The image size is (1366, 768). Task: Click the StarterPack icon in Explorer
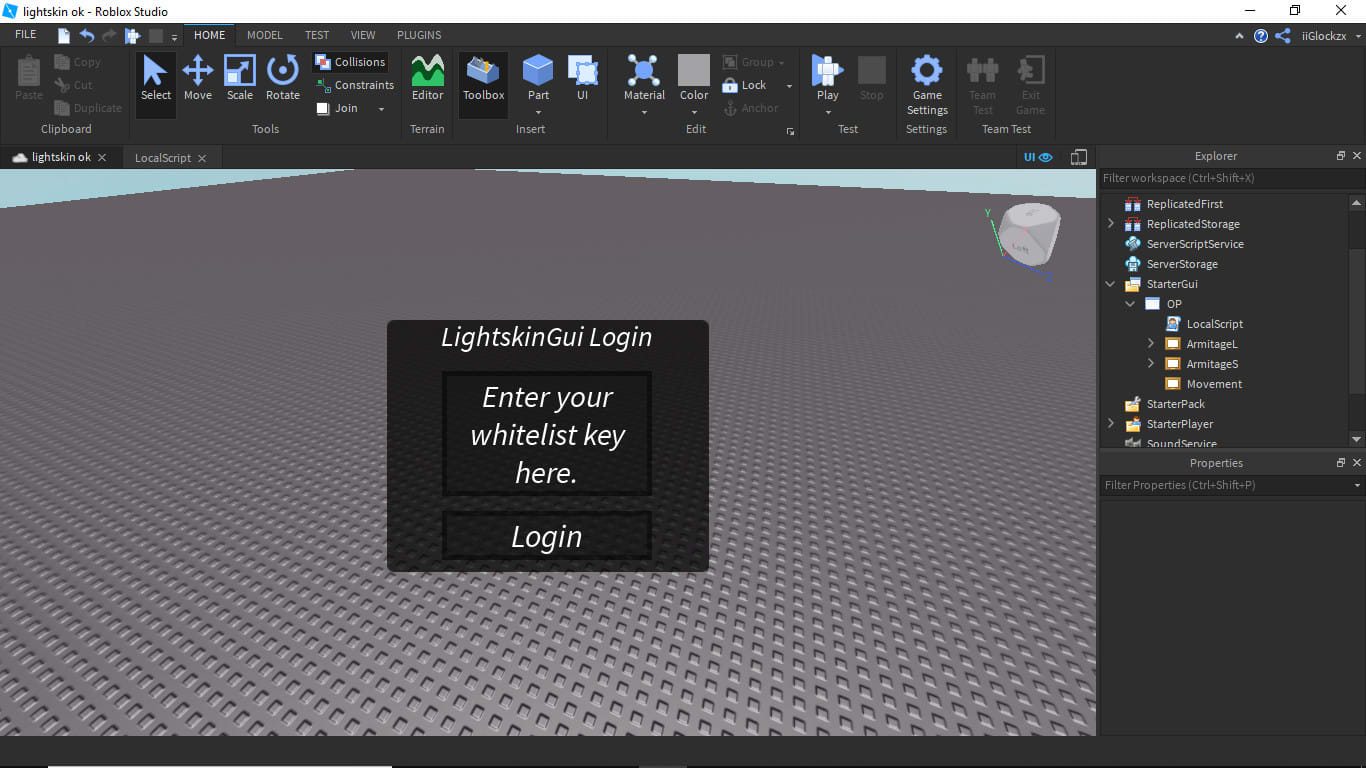pos(1133,404)
